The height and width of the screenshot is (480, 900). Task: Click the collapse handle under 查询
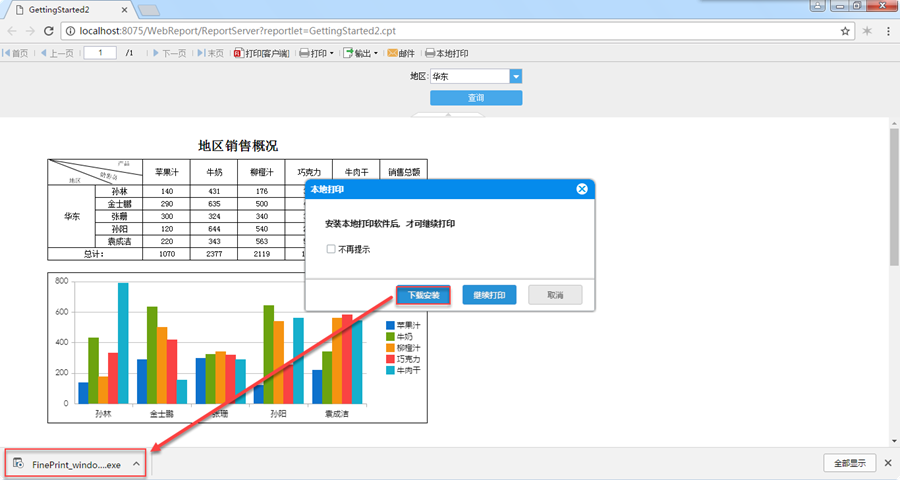click(448, 115)
